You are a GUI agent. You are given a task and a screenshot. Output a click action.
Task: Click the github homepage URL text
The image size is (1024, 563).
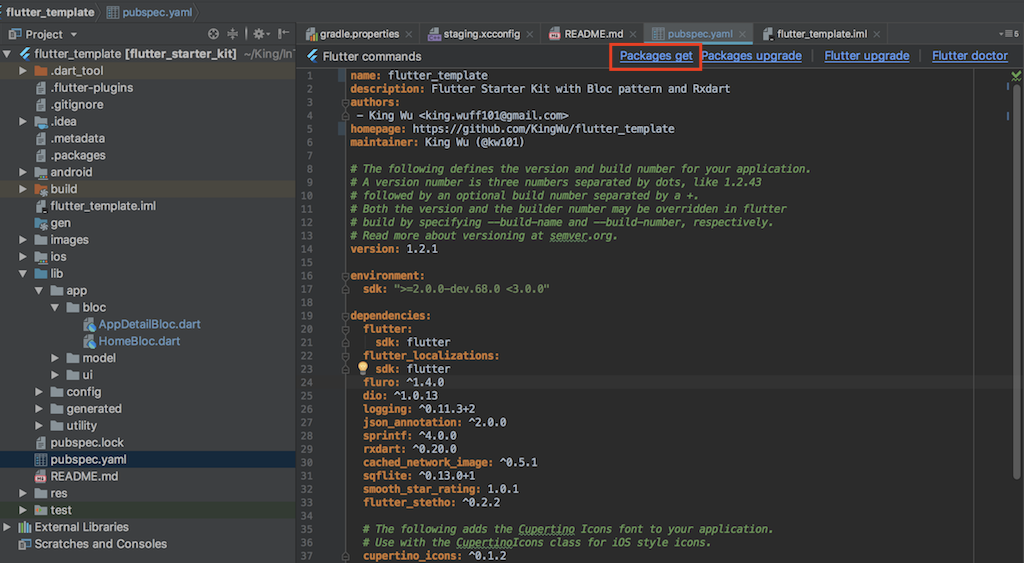(543, 129)
